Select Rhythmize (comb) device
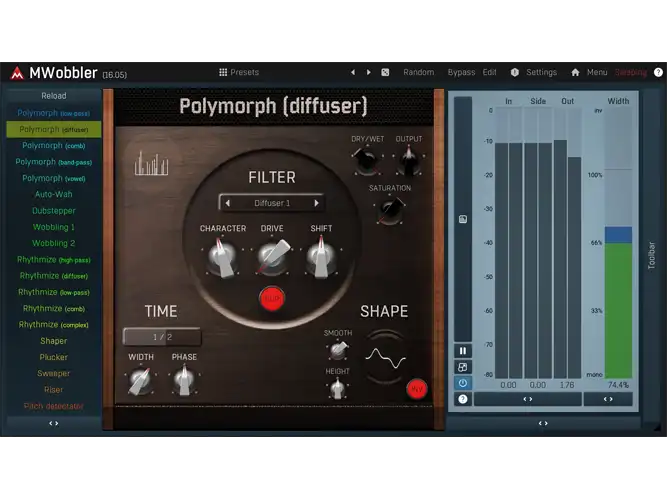Image resolution: width=667 pixels, height=500 pixels. pyautogui.click(x=54, y=309)
